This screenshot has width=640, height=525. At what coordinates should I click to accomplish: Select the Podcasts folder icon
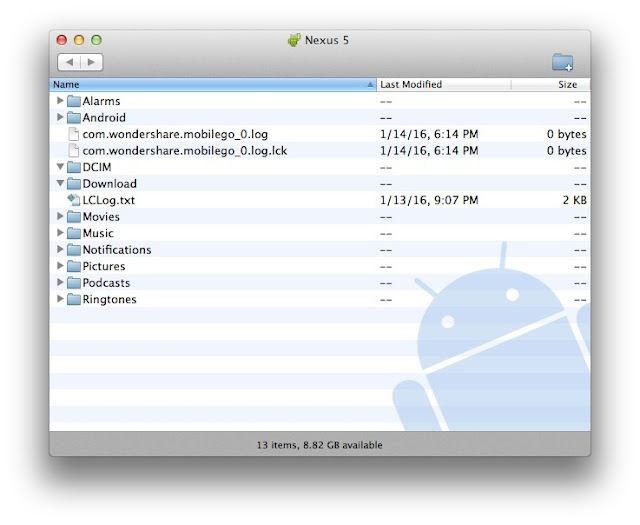(x=73, y=283)
